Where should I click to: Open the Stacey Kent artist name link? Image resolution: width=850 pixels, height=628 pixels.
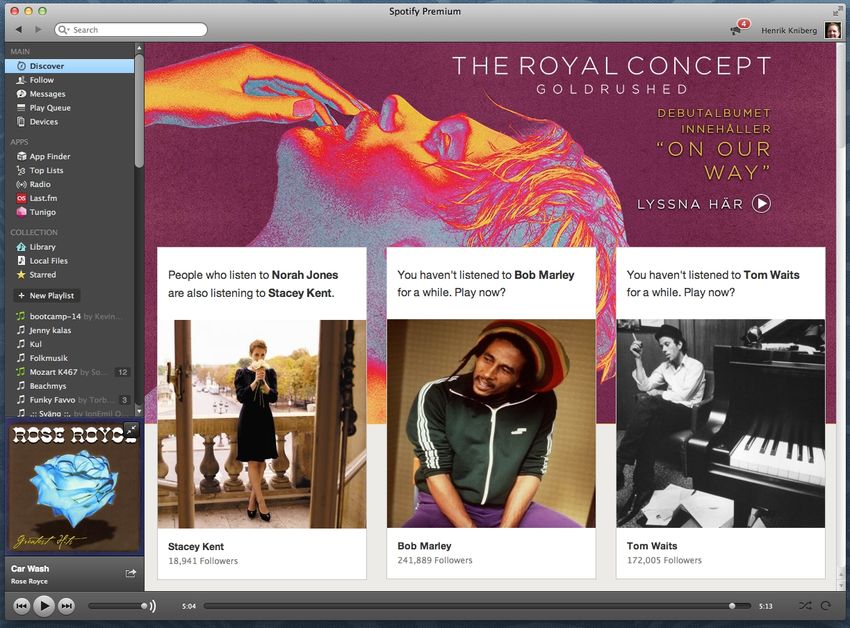tap(196, 547)
